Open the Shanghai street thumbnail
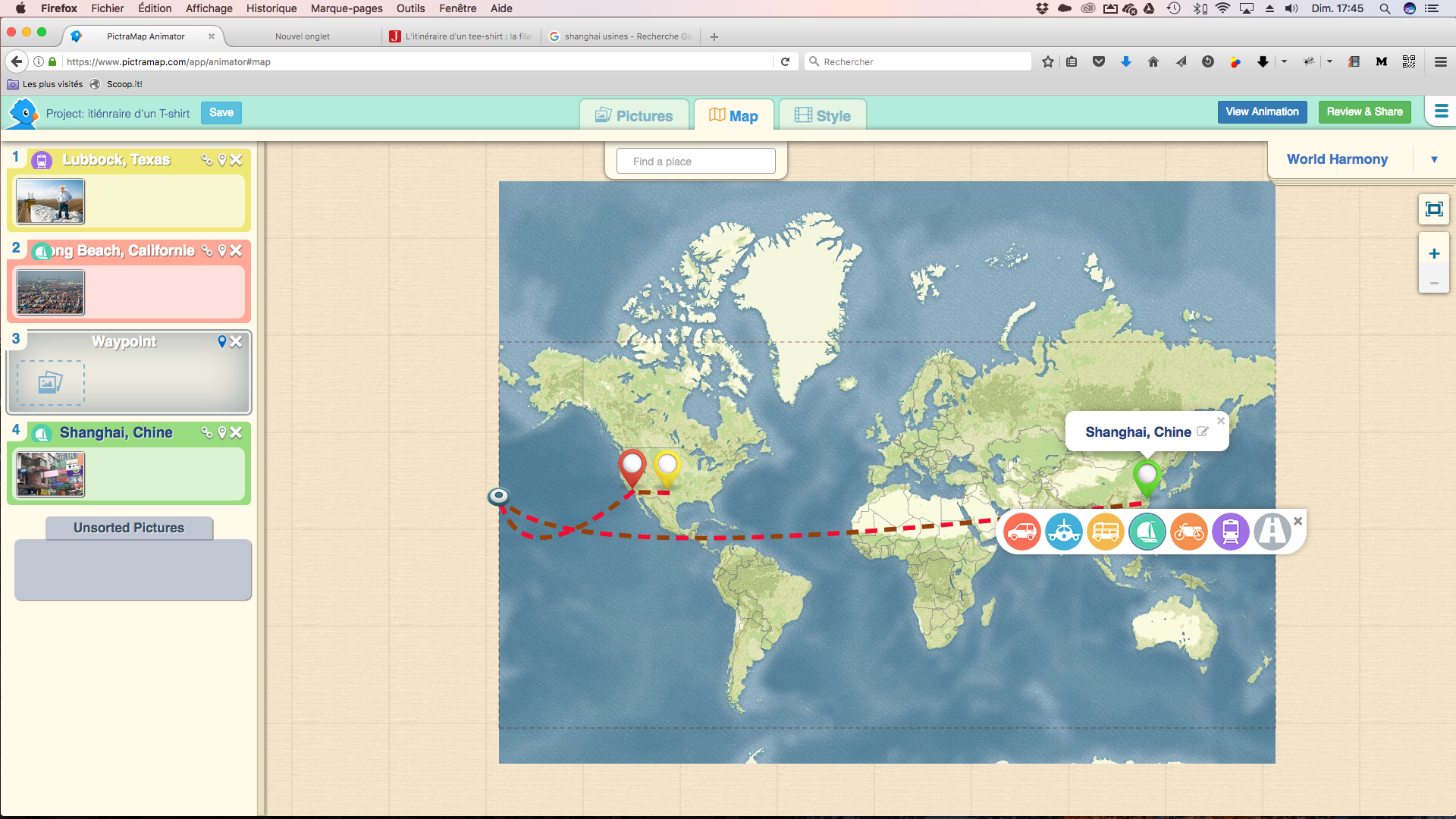1456x819 pixels. 51,474
